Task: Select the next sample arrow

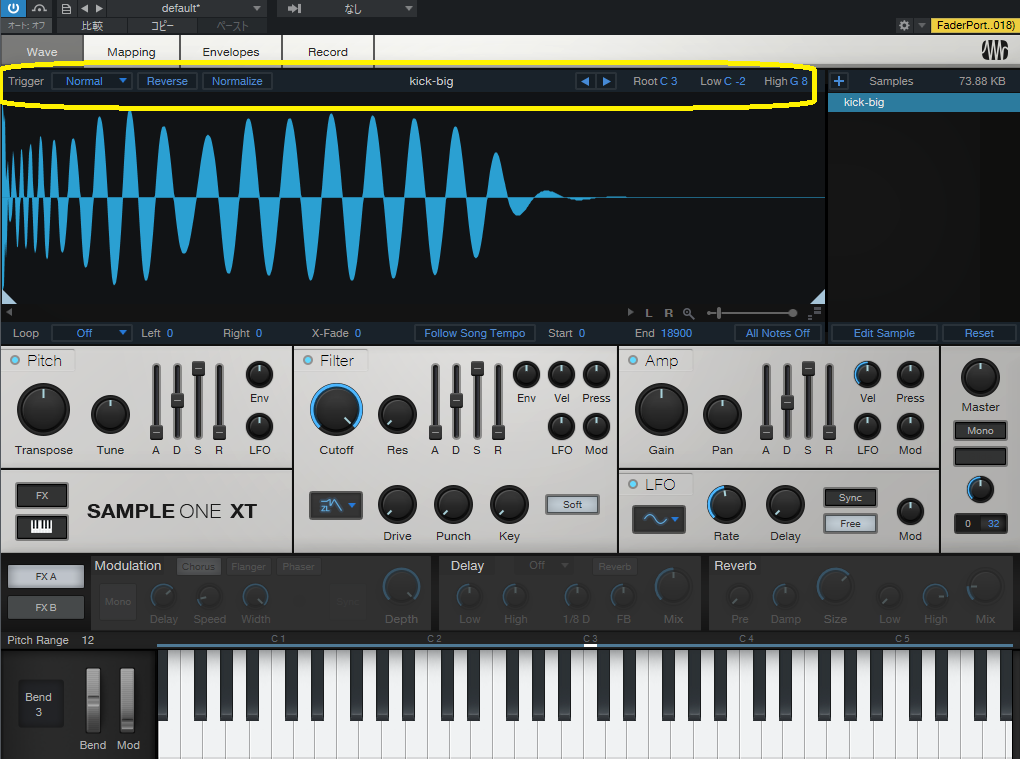Action: [606, 81]
